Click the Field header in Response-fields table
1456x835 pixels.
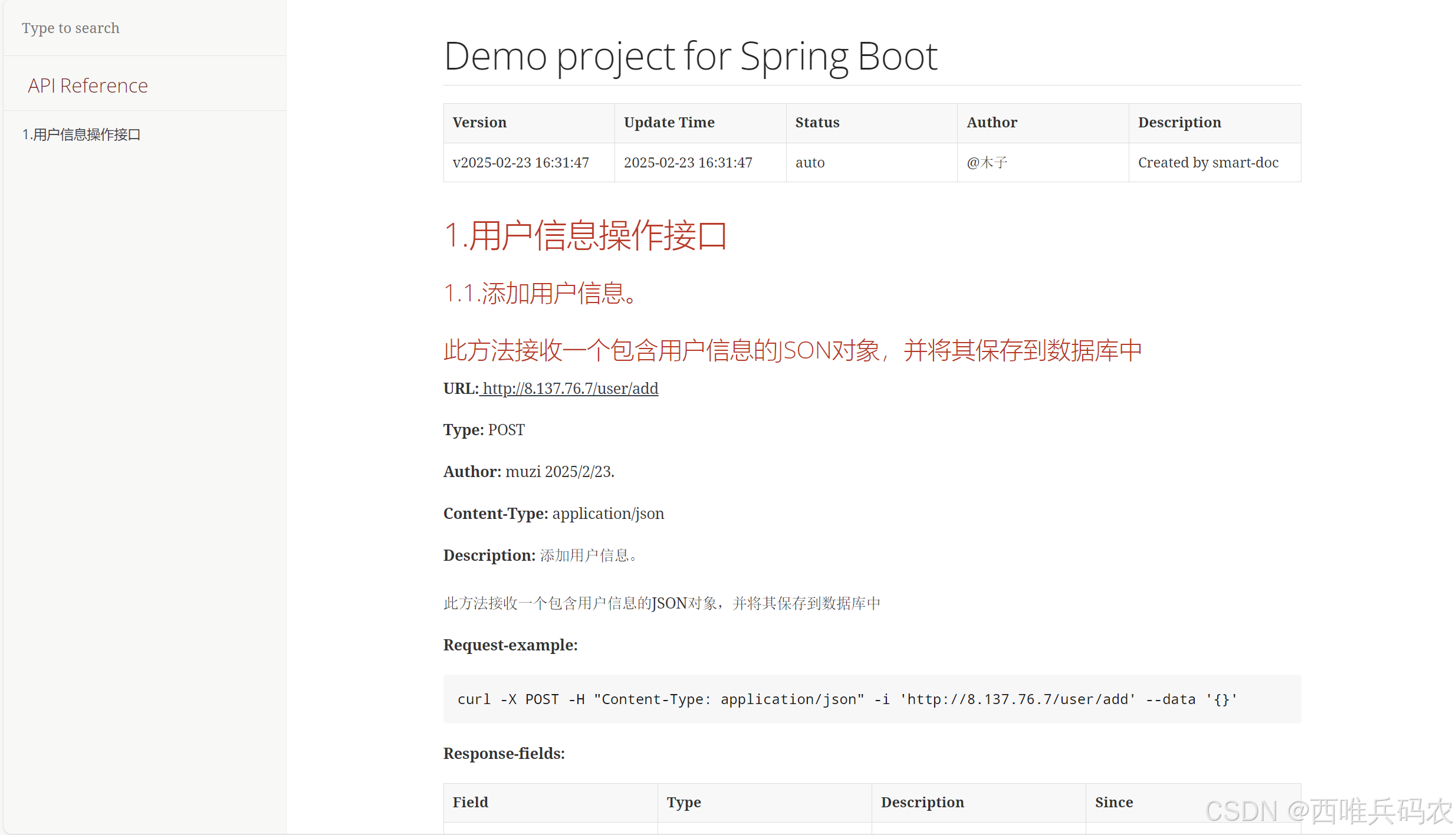coord(470,803)
